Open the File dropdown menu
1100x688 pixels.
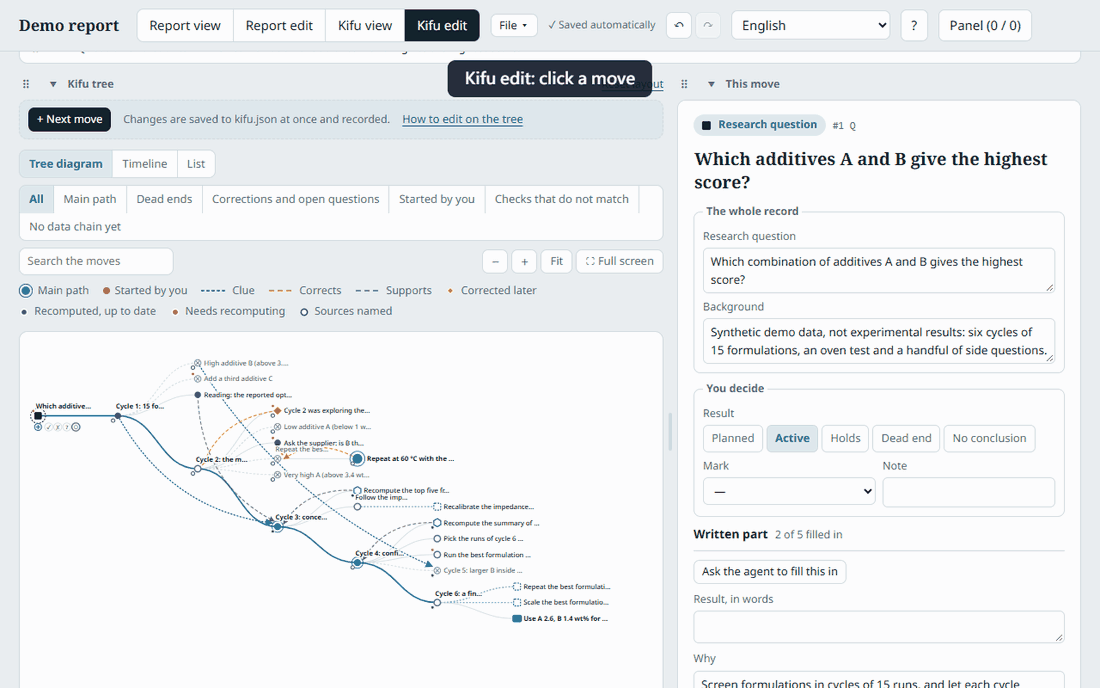pyautogui.click(x=514, y=25)
